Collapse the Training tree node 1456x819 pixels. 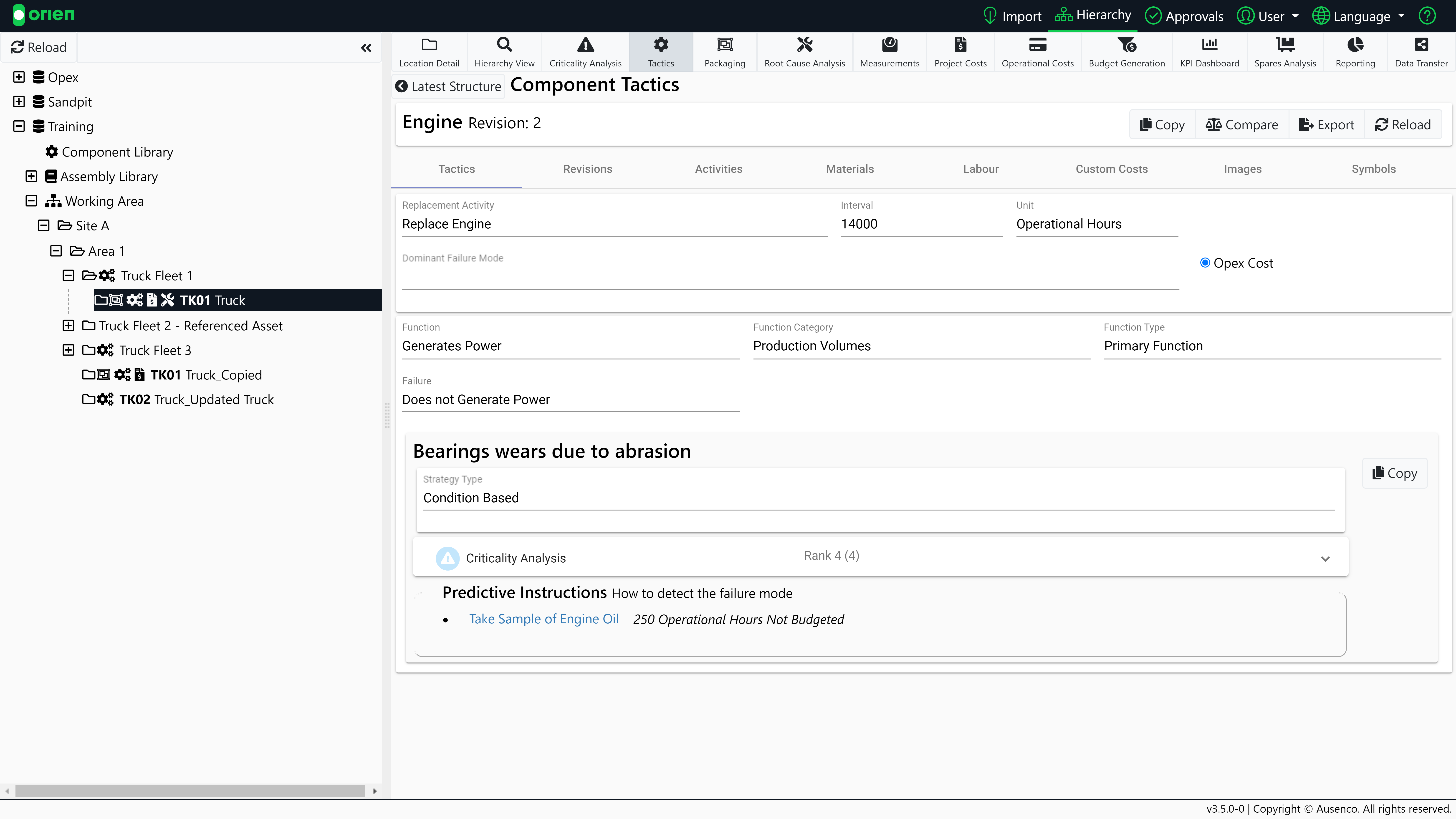(x=19, y=126)
